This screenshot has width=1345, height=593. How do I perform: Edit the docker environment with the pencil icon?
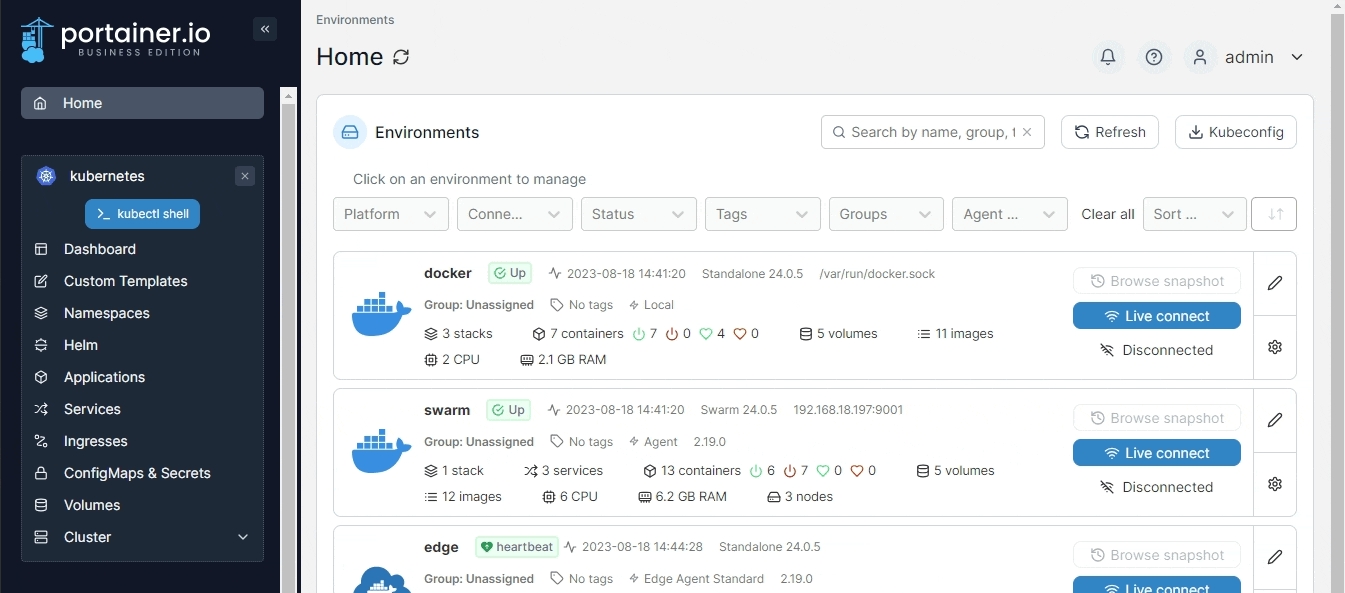click(x=1274, y=283)
